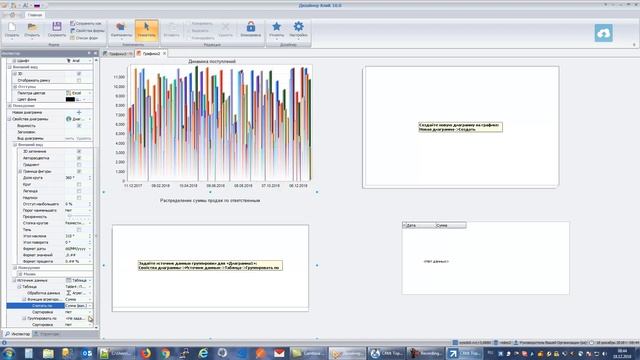Switch to the Main ribbon tab
640x360 pixels.
35,15
